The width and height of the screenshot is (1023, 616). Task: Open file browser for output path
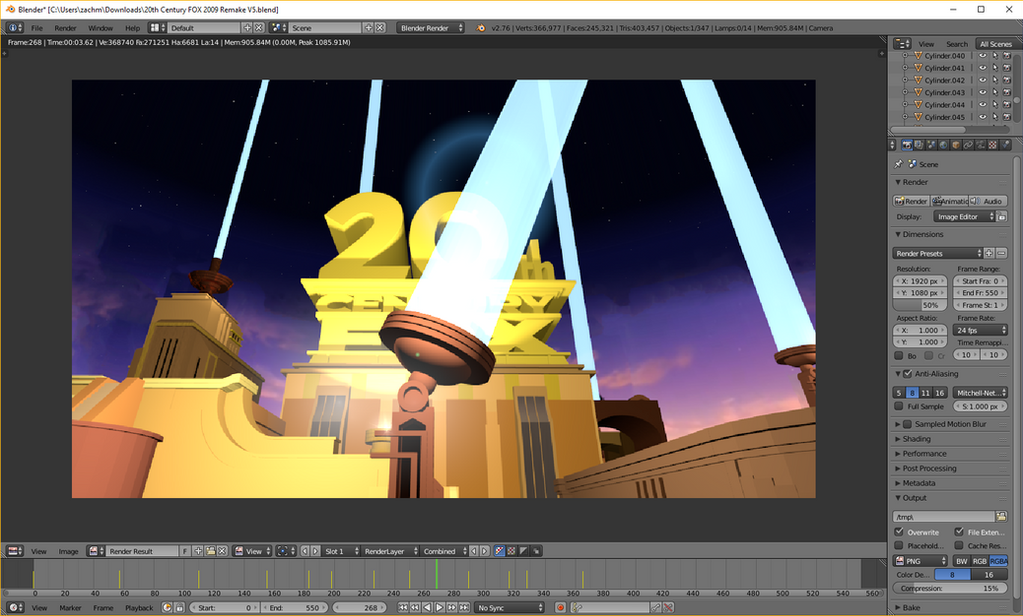tap(1001, 517)
